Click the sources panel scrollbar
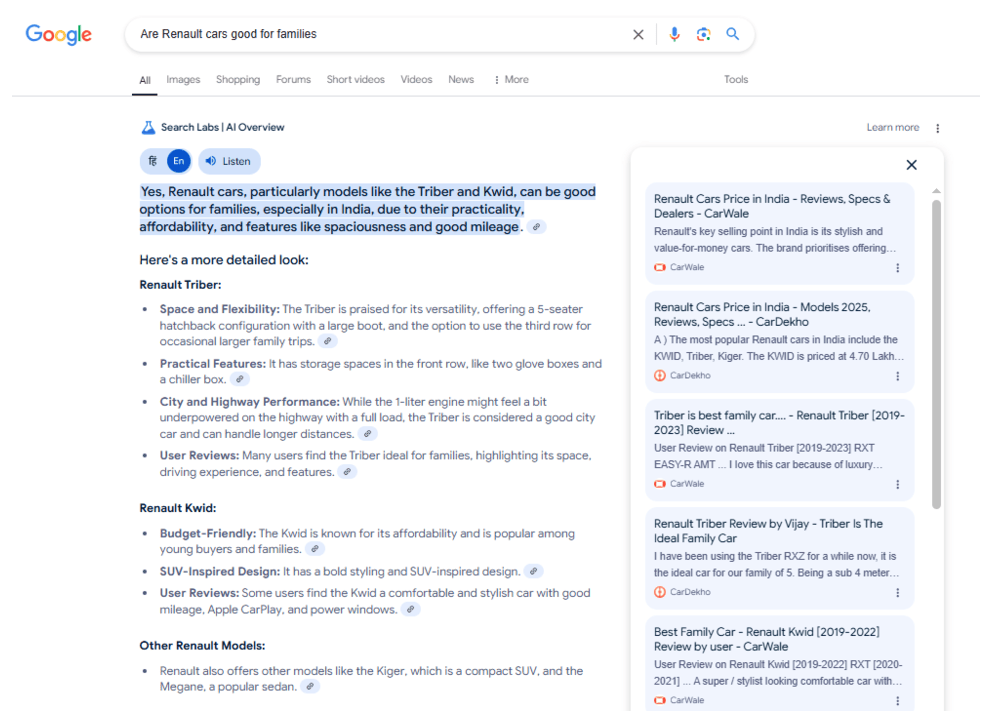Screen dimensions: 992x711 point(936,350)
